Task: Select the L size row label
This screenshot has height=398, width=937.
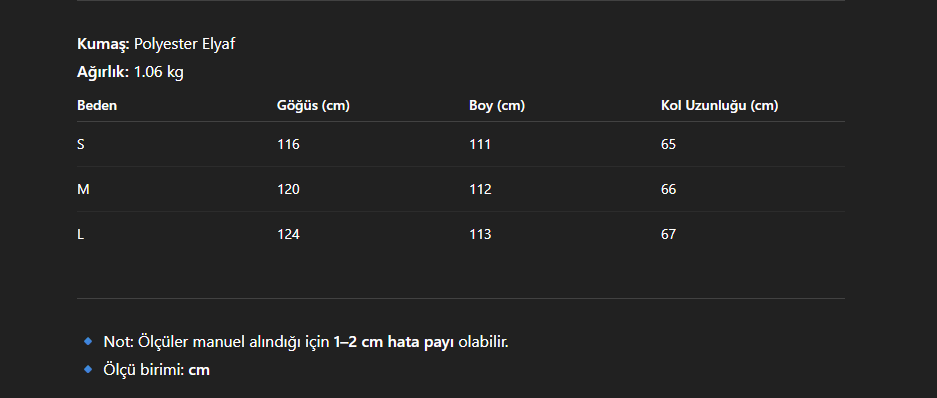Action: pos(80,234)
